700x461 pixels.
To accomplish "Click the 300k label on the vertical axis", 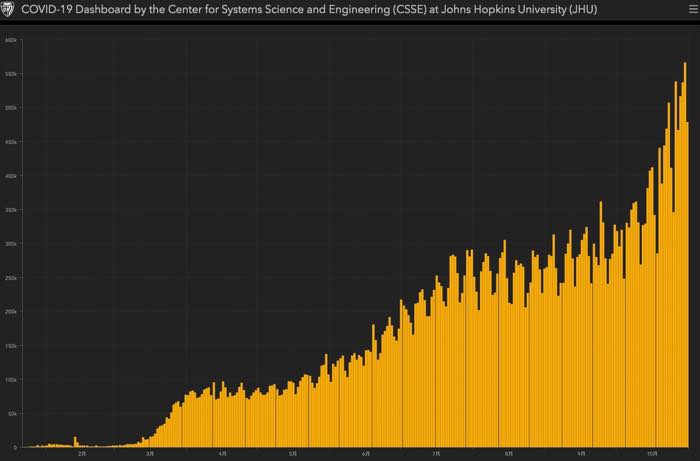I will tap(11, 244).
